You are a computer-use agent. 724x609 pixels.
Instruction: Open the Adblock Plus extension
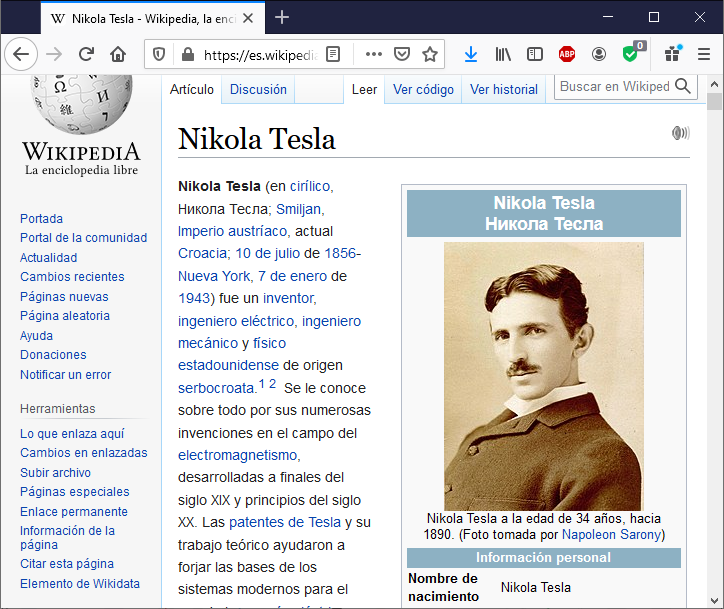tap(567, 54)
